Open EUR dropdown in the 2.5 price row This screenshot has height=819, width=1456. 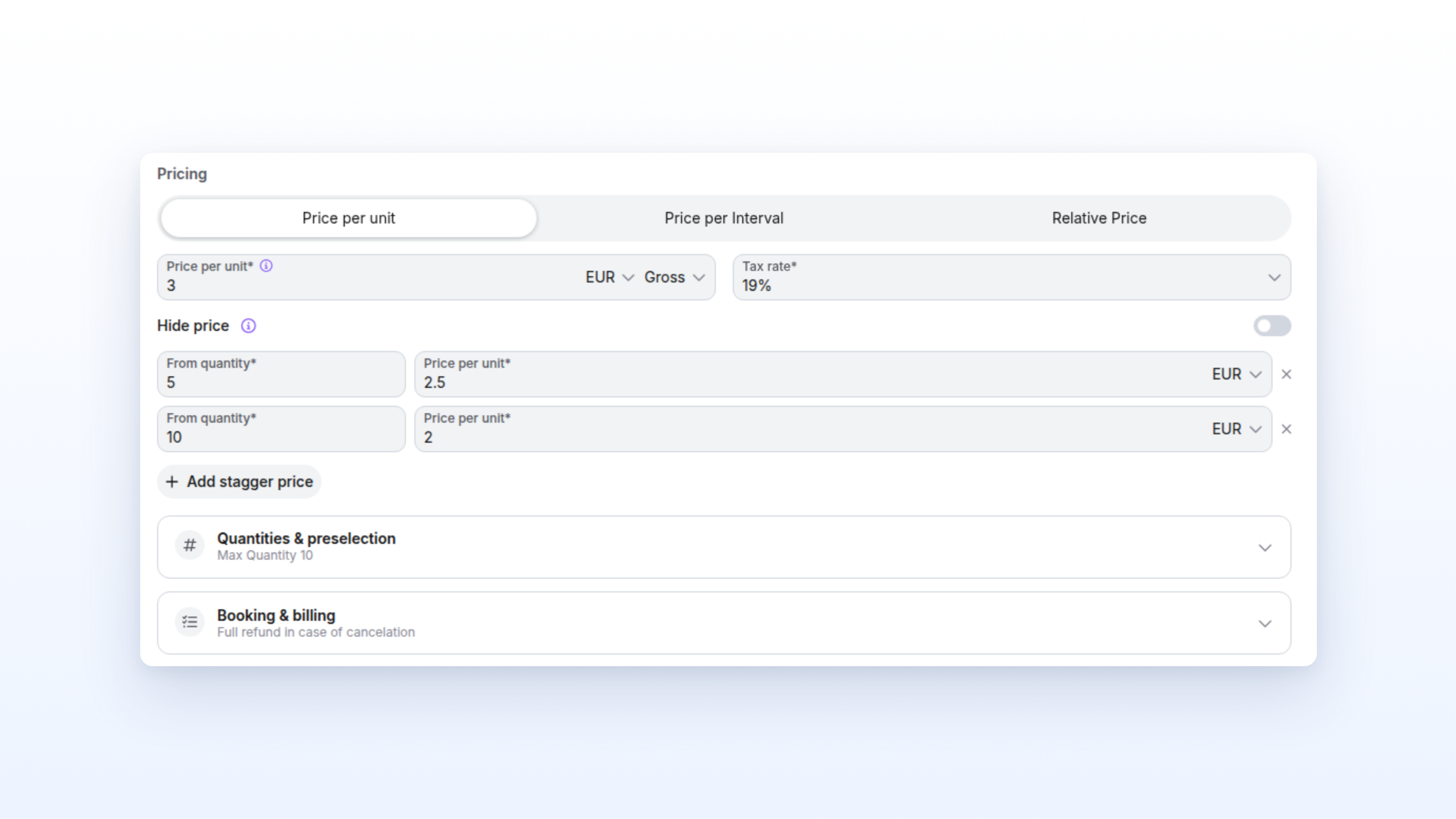tap(1236, 374)
